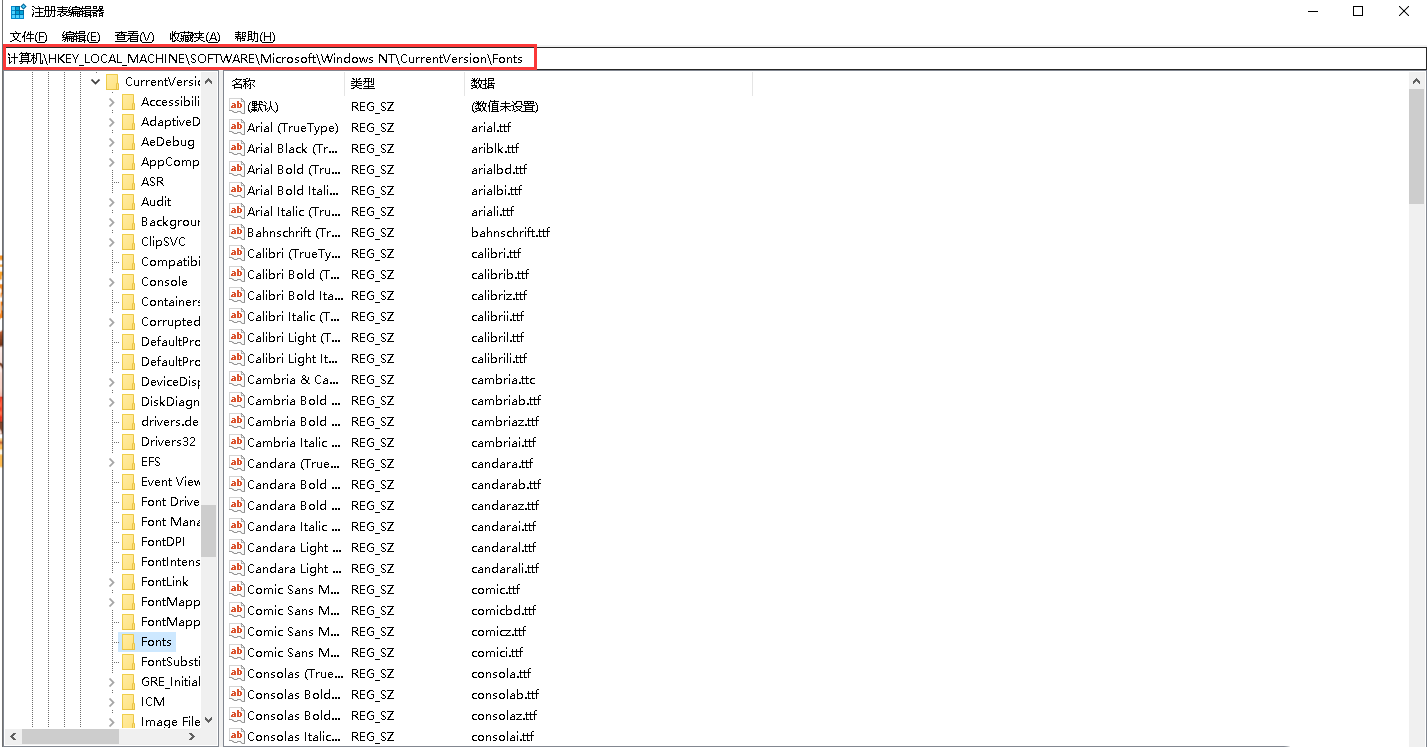Click the key tree scroll up arrow
The image size is (1427, 747).
[208, 81]
